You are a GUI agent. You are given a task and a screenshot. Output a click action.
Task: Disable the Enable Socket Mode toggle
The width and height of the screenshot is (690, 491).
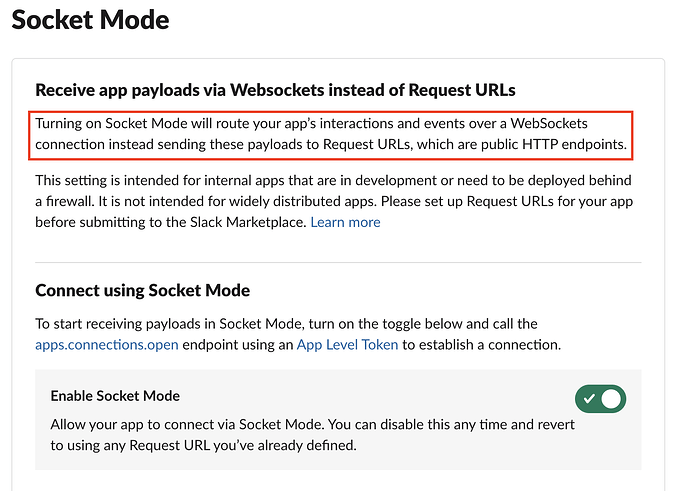click(x=600, y=399)
